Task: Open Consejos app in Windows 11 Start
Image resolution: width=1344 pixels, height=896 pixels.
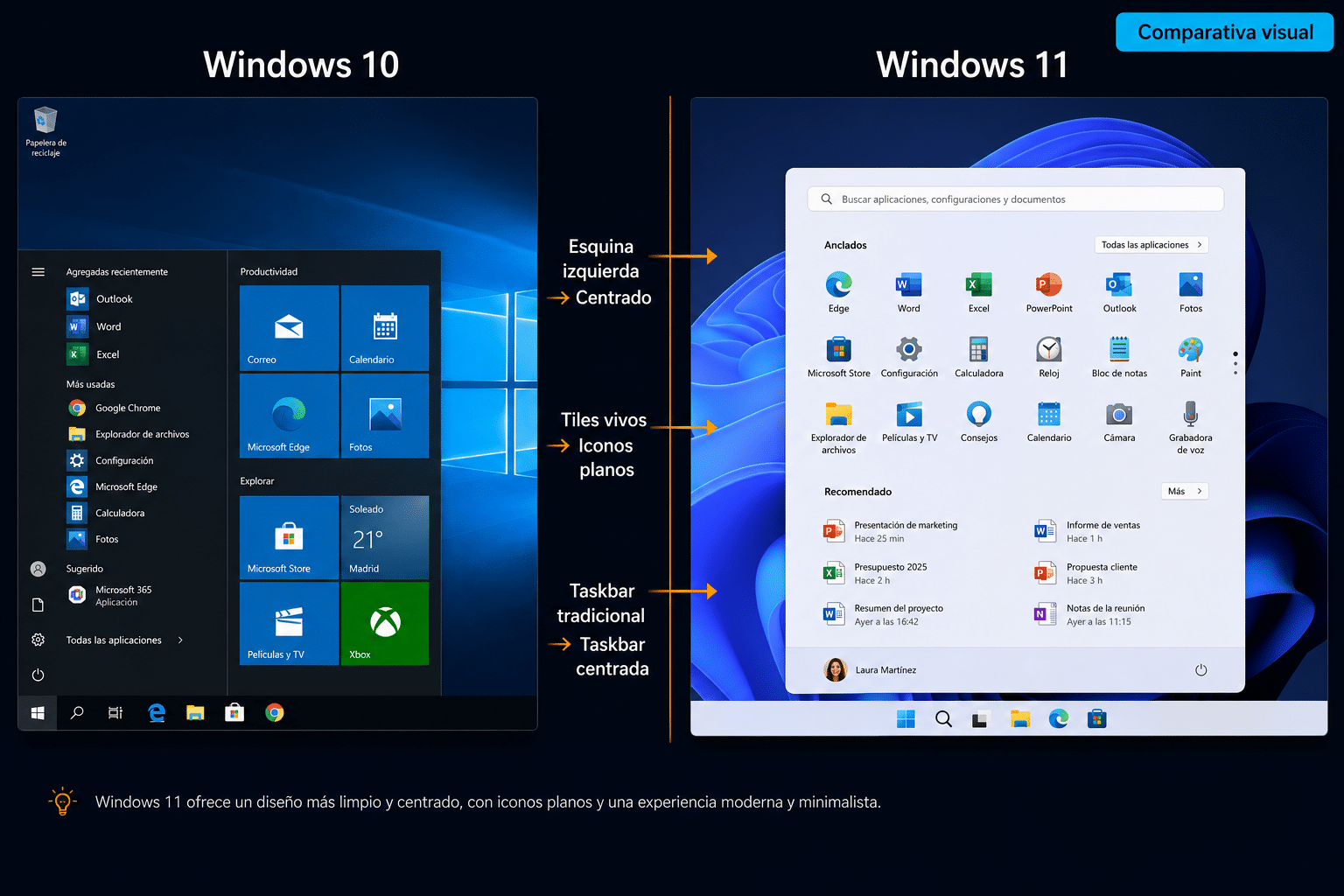Action: pyautogui.click(x=979, y=421)
